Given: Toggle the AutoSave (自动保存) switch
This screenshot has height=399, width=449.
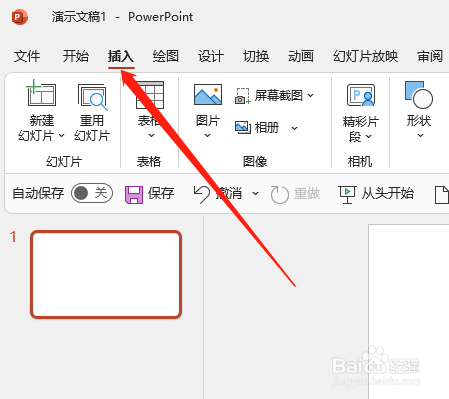Looking at the screenshot, I should coord(92,193).
